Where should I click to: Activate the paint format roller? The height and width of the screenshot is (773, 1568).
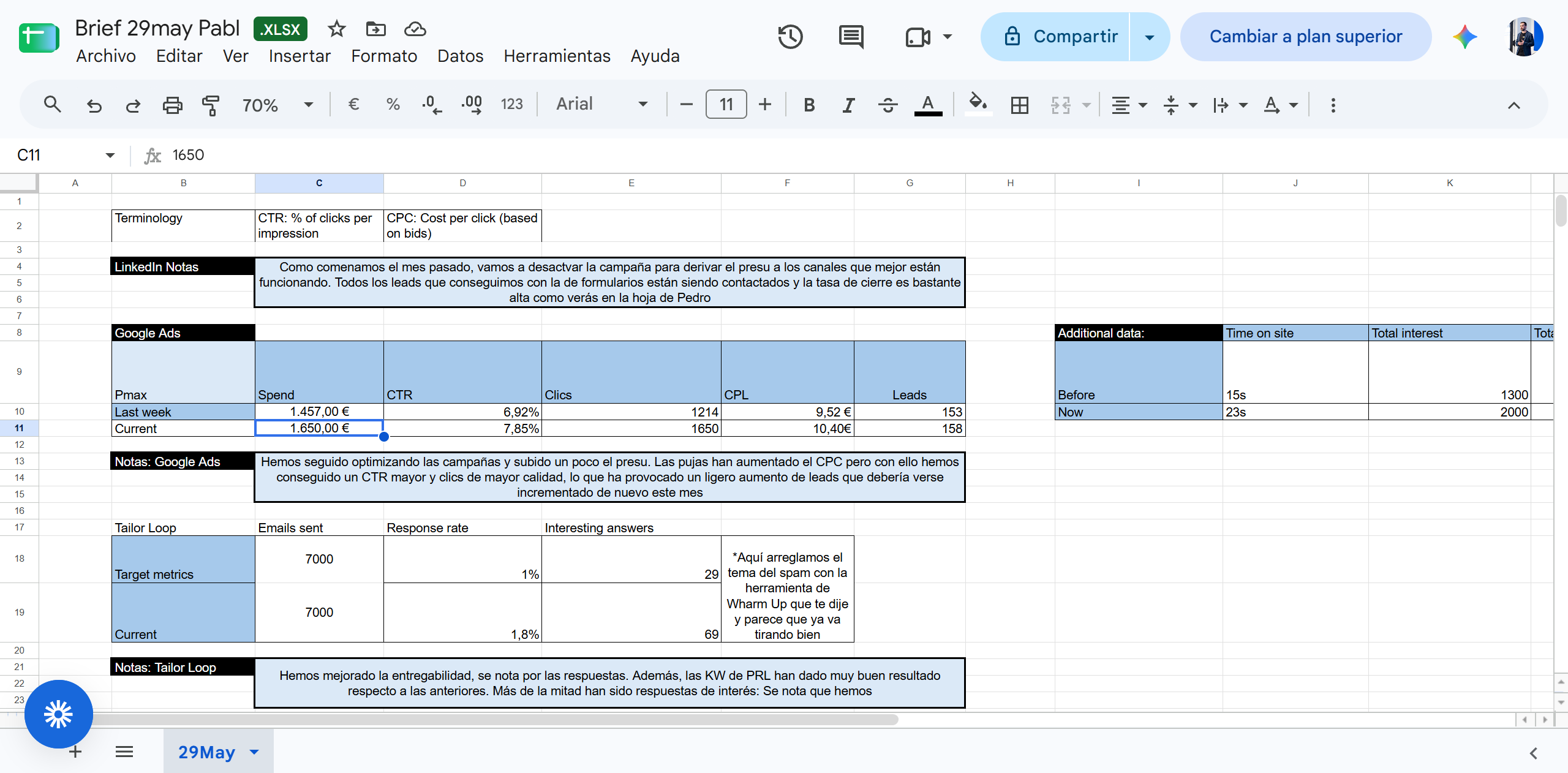point(211,105)
